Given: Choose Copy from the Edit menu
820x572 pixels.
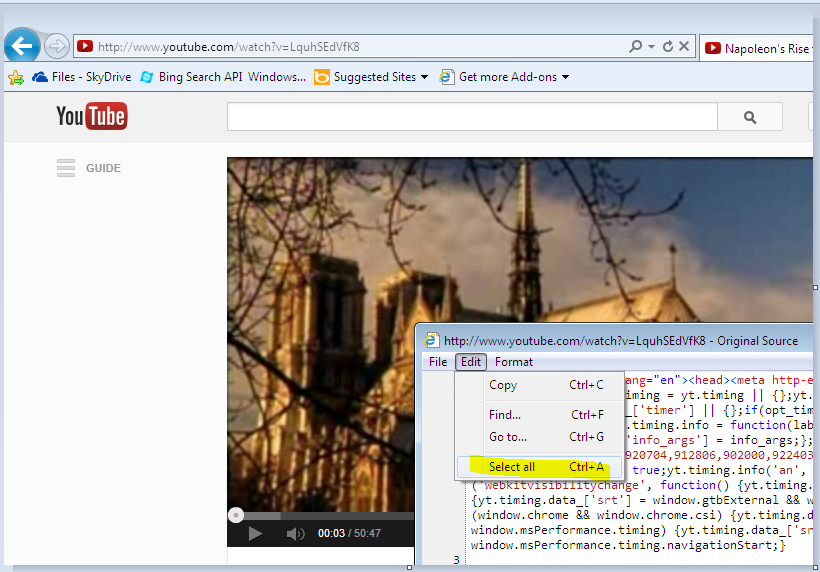Looking at the screenshot, I should pyautogui.click(x=540, y=385).
